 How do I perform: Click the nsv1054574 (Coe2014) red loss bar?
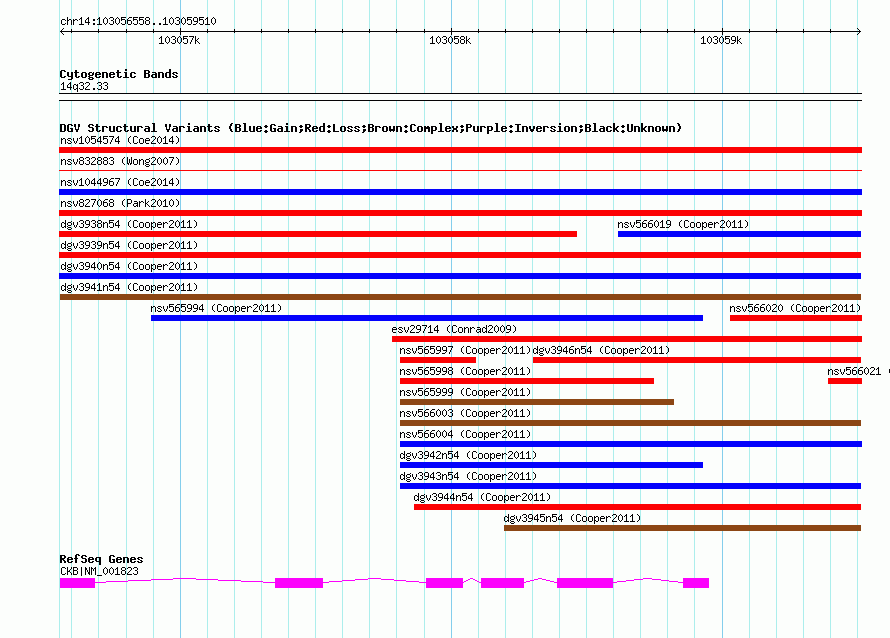pos(460,150)
